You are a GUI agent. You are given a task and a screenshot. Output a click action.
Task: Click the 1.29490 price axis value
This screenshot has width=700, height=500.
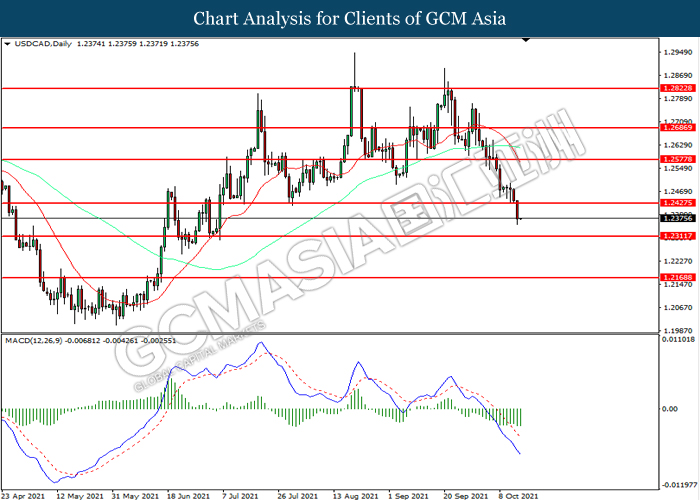[678, 53]
